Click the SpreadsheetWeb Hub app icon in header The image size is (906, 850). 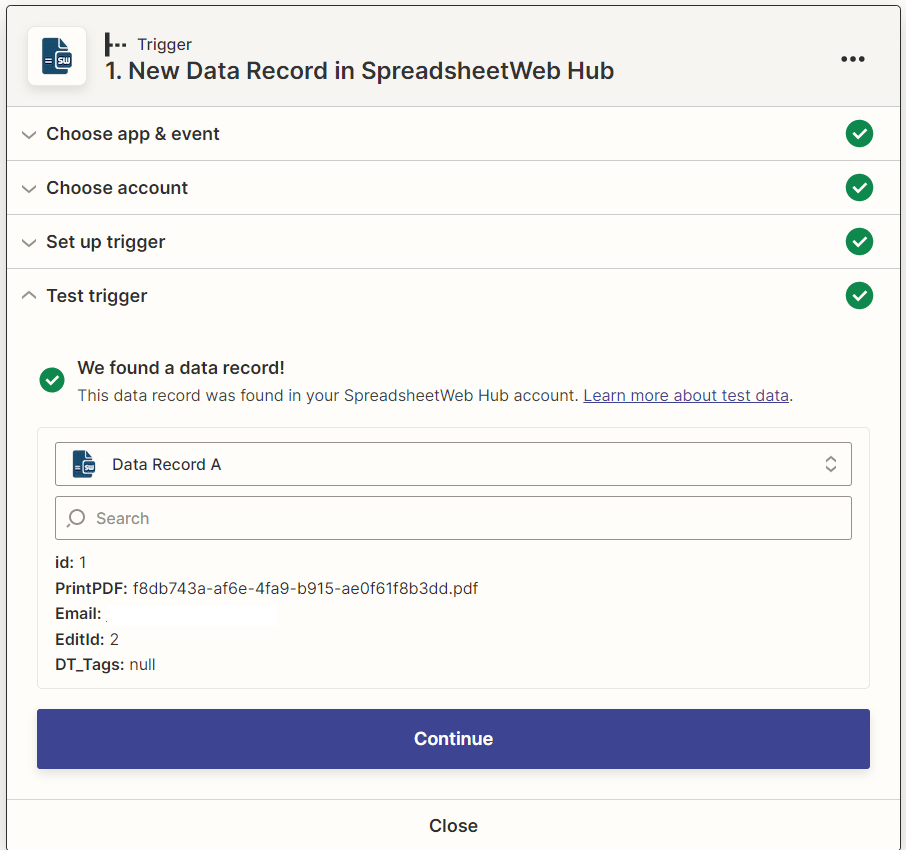point(56,57)
